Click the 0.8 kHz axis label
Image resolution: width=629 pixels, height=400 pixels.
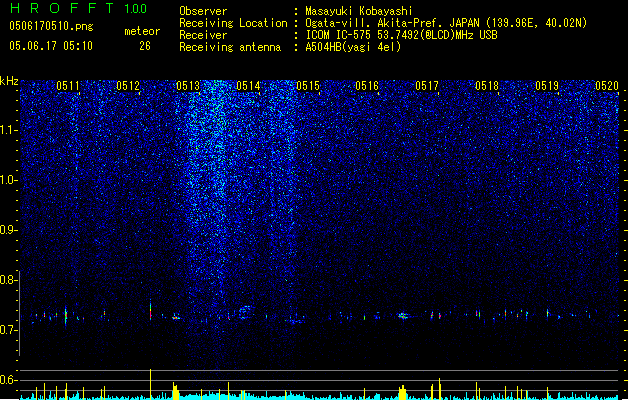8,280
